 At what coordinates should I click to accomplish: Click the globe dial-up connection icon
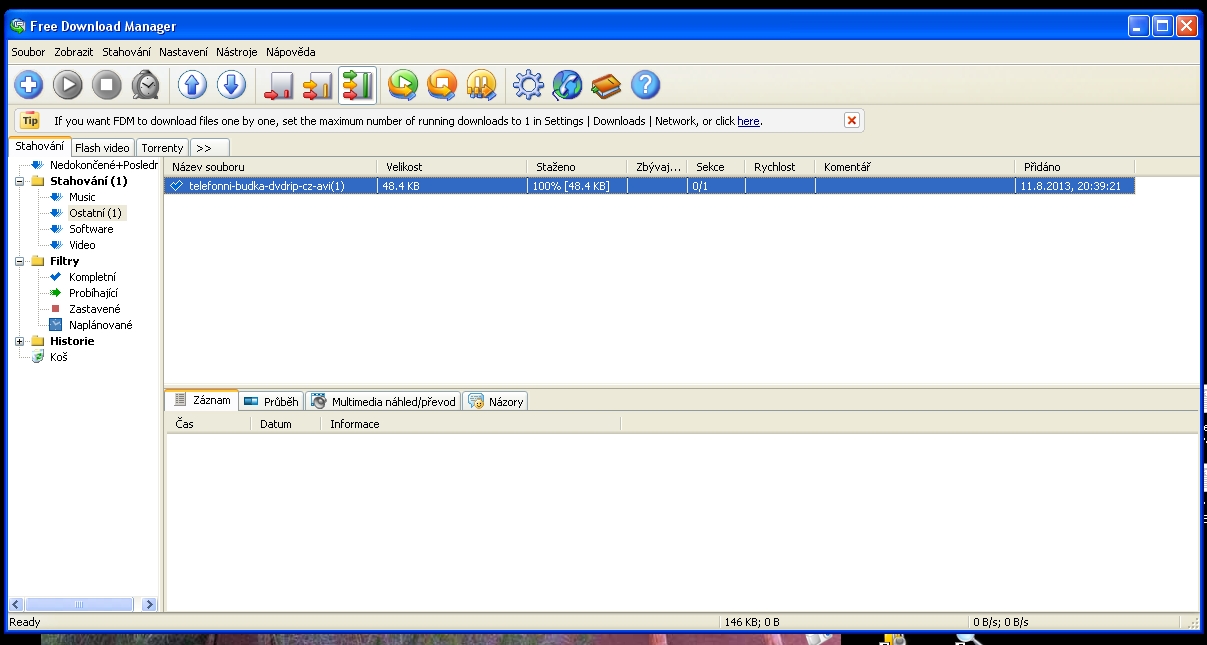pos(567,86)
